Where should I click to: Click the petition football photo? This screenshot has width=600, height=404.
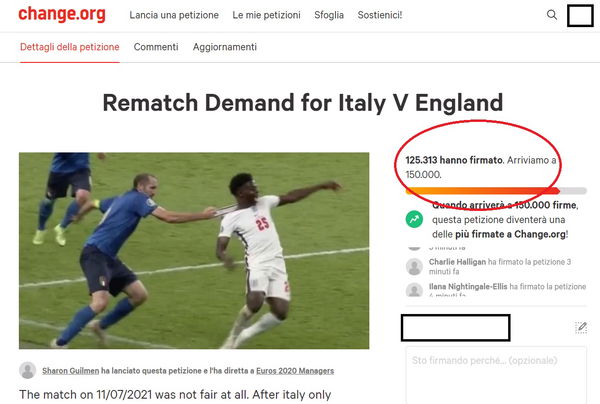(194, 251)
